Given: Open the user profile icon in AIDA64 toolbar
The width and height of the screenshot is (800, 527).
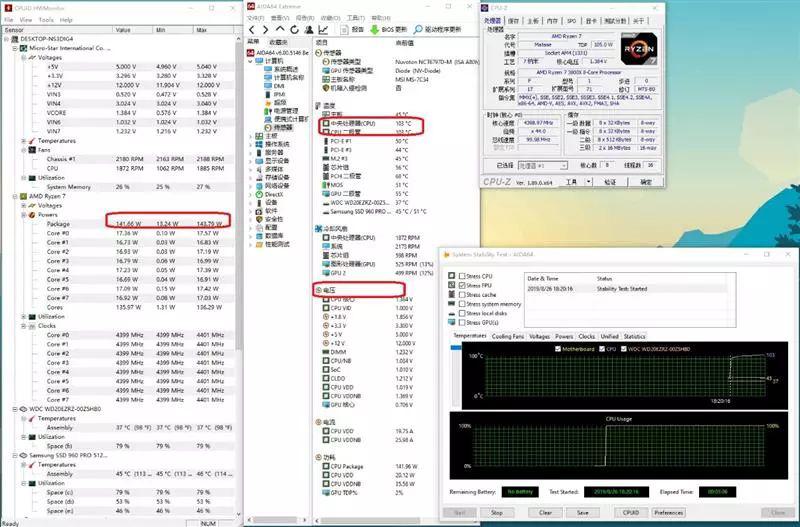Looking at the screenshot, I should click(x=309, y=30).
